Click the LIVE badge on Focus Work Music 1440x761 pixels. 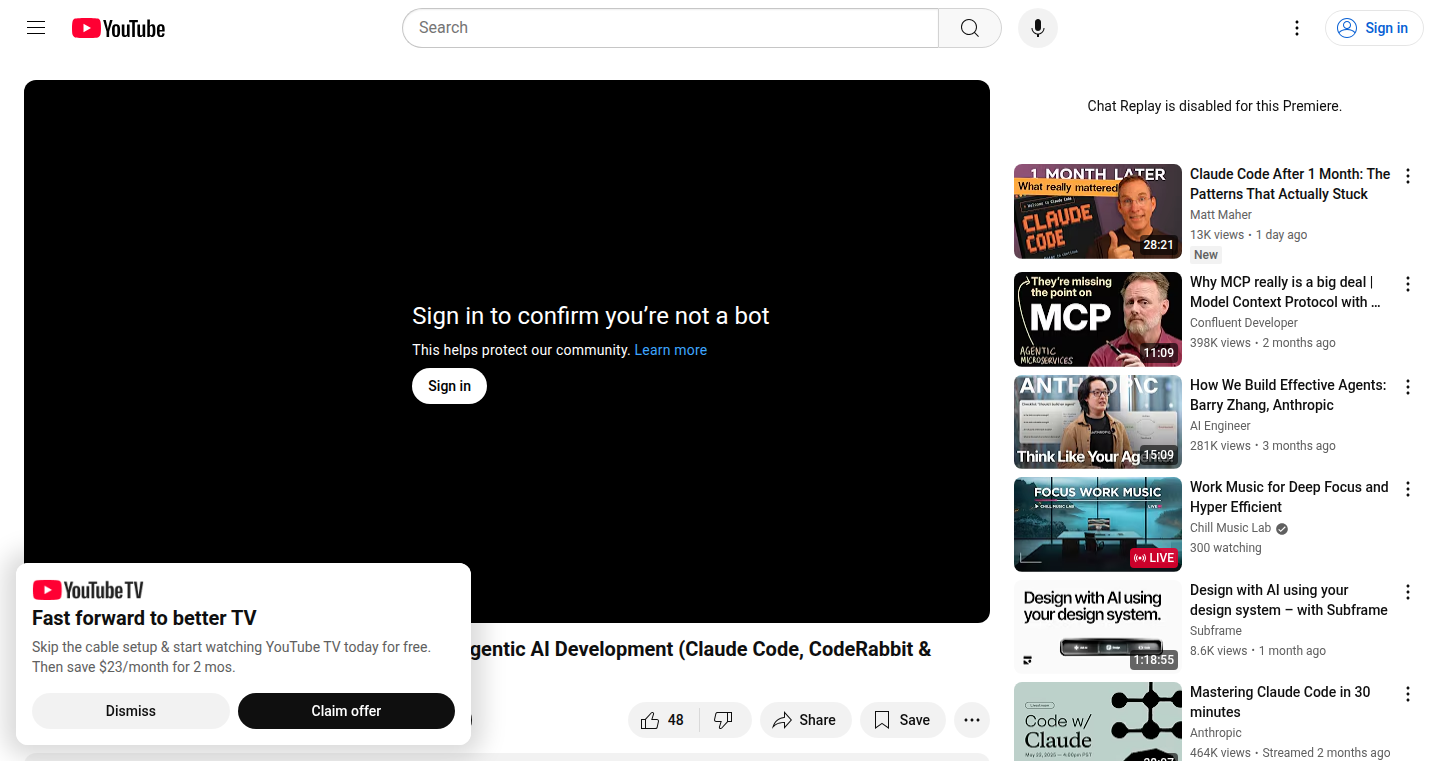1154,558
